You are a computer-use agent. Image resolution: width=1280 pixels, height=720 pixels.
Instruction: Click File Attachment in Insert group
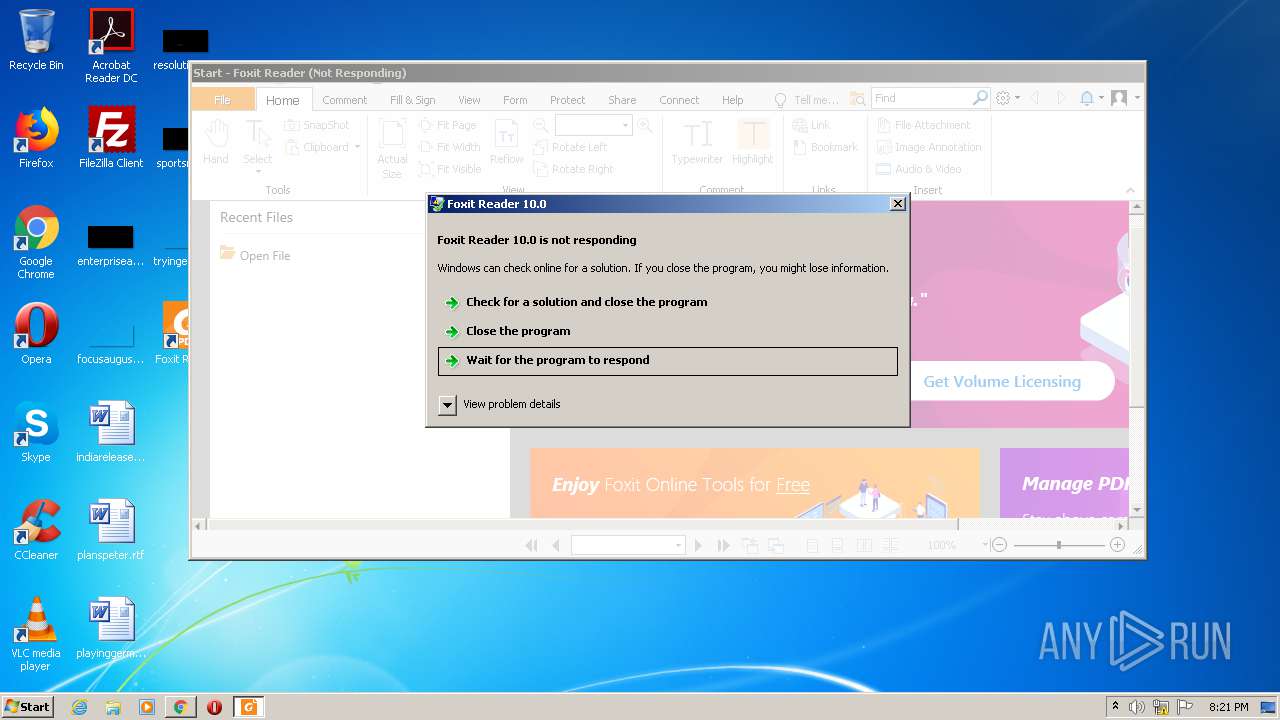(924, 125)
